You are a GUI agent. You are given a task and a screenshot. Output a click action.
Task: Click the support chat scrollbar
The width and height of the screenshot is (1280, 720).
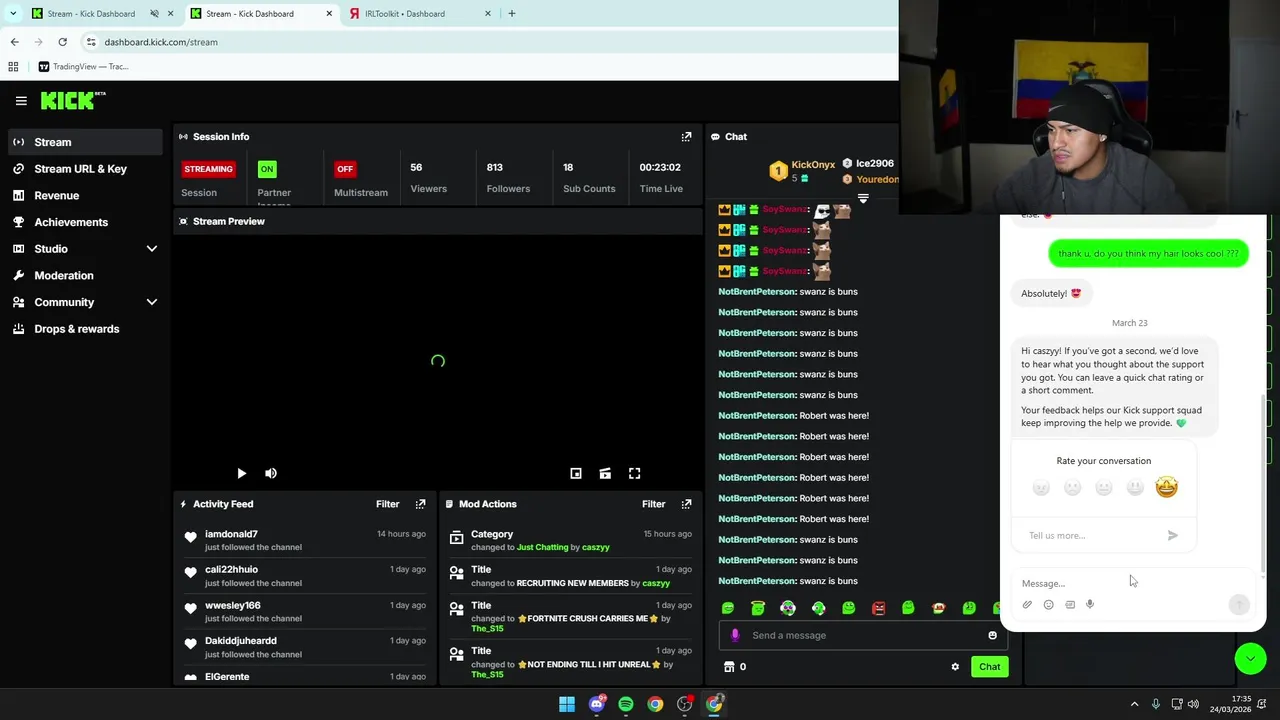point(1263,481)
